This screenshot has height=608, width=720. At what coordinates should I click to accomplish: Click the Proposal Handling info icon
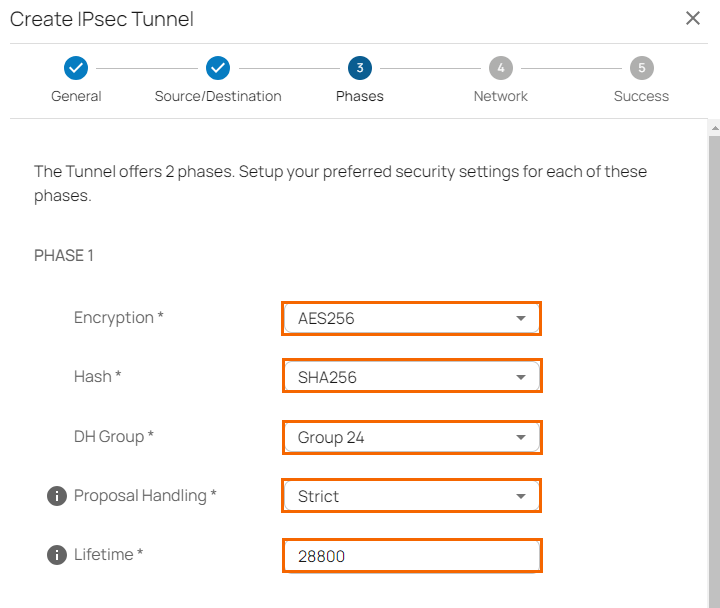[57, 496]
